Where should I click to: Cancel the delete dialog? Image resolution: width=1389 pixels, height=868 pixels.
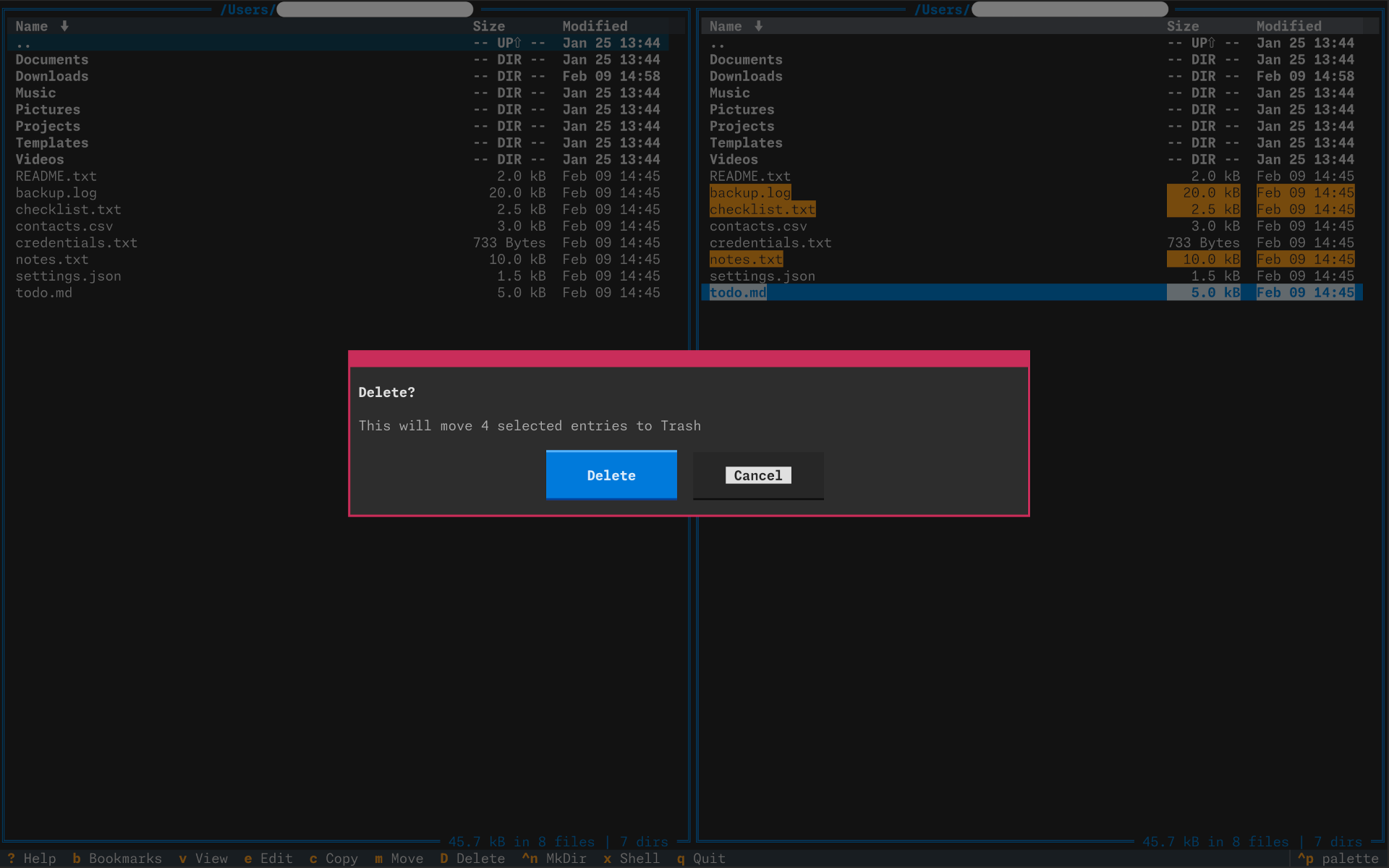pos(758,475)
